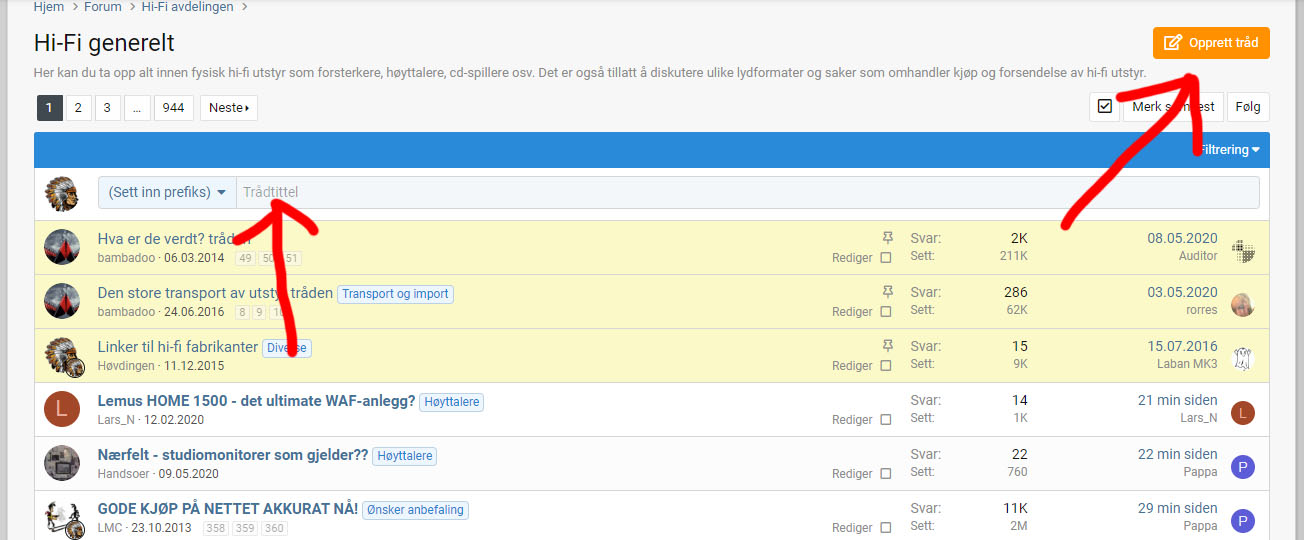Open rorres' avatar on the transport thread row
This screenshot has width=1304, height=540.
(x=1242, y=305)
